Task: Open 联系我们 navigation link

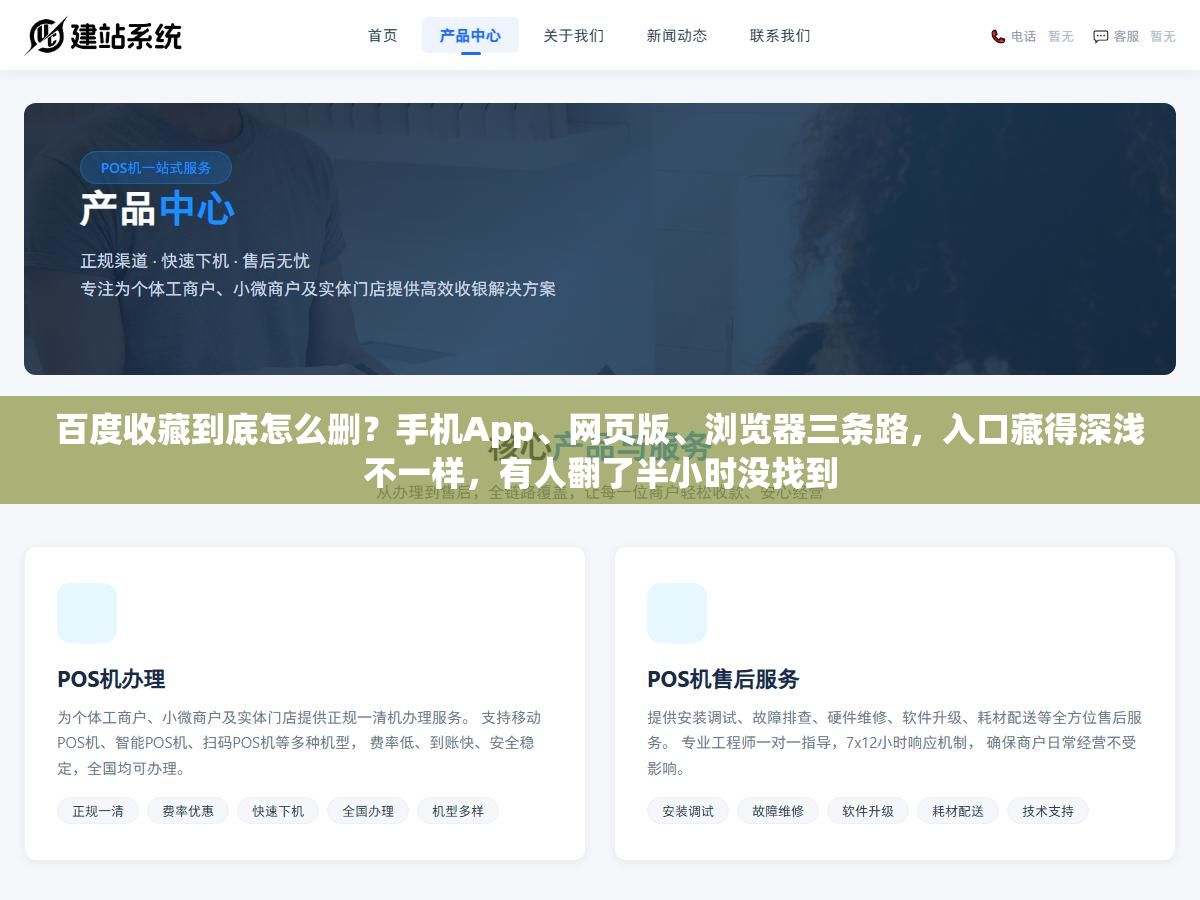Action: (x=780, y=35)
